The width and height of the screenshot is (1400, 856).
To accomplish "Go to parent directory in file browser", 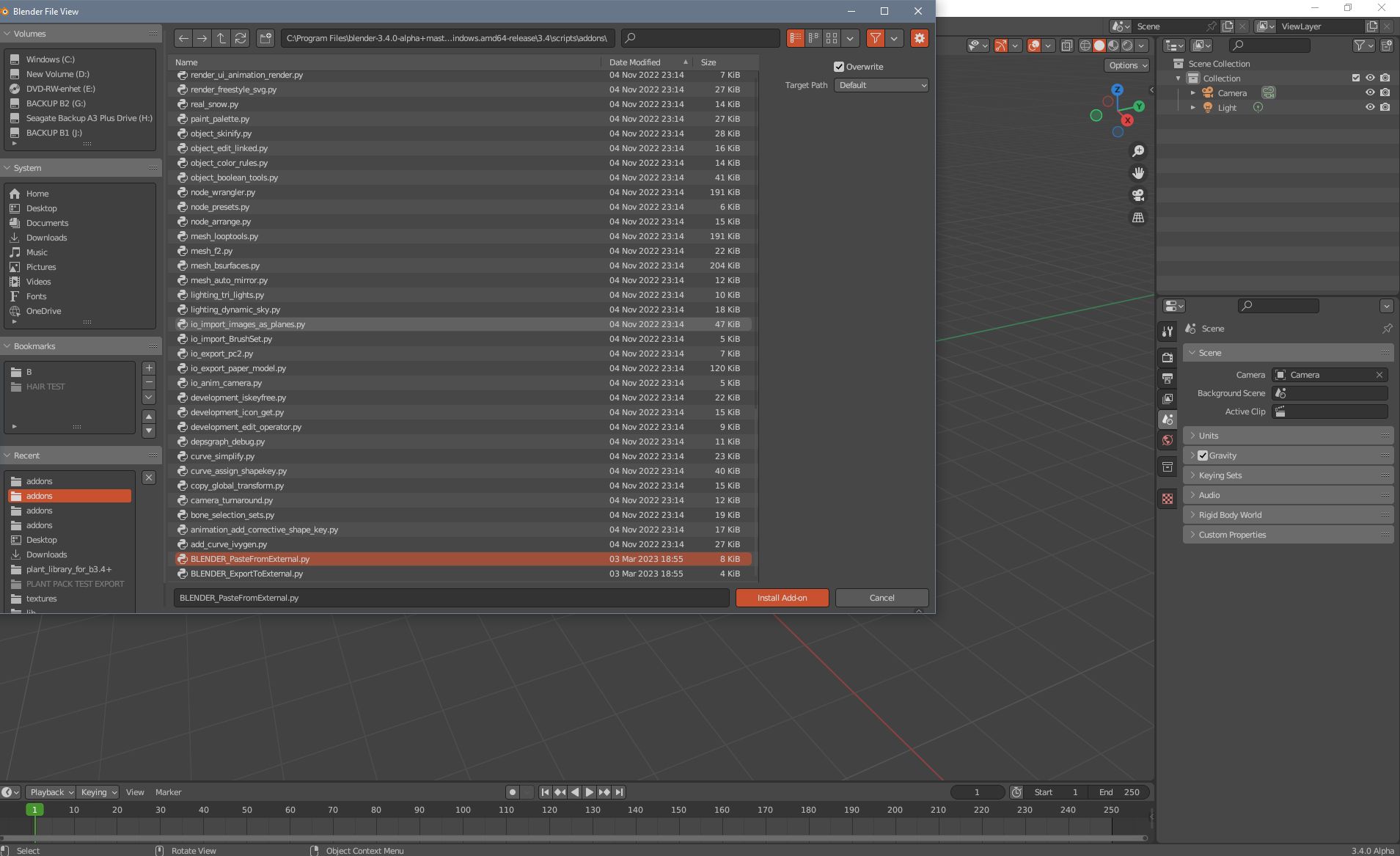I will click(x=221, y=38).
